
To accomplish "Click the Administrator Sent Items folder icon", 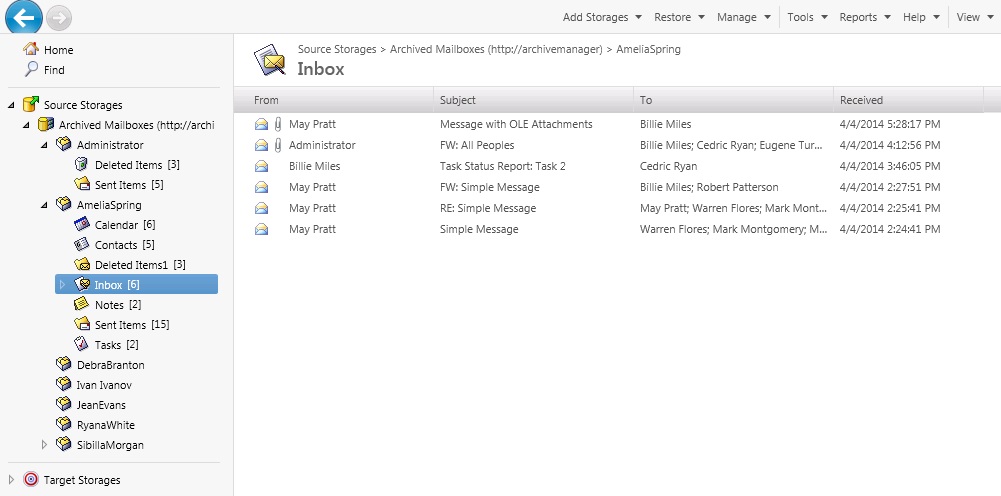I will (x=81, y=184).
